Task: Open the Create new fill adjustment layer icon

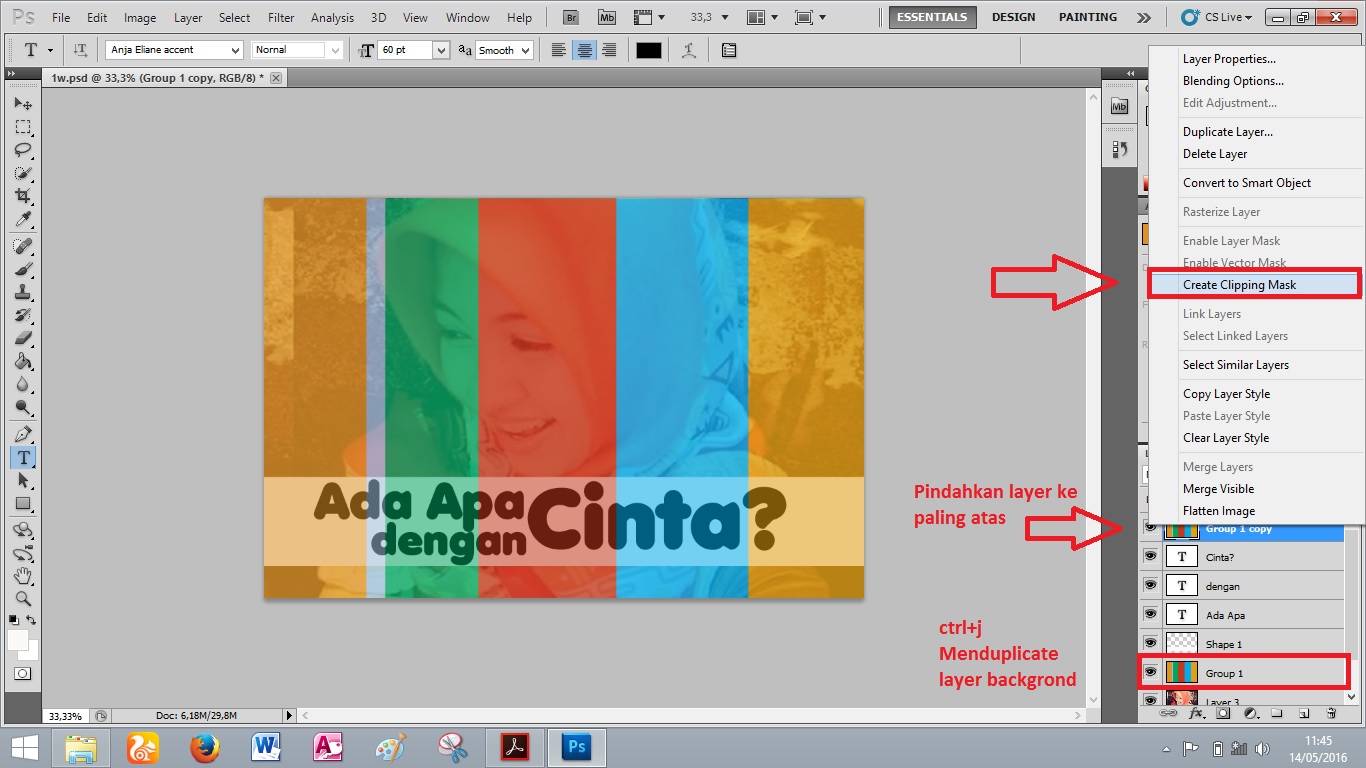Action: pyautogui.click(x=1249, y=712)
